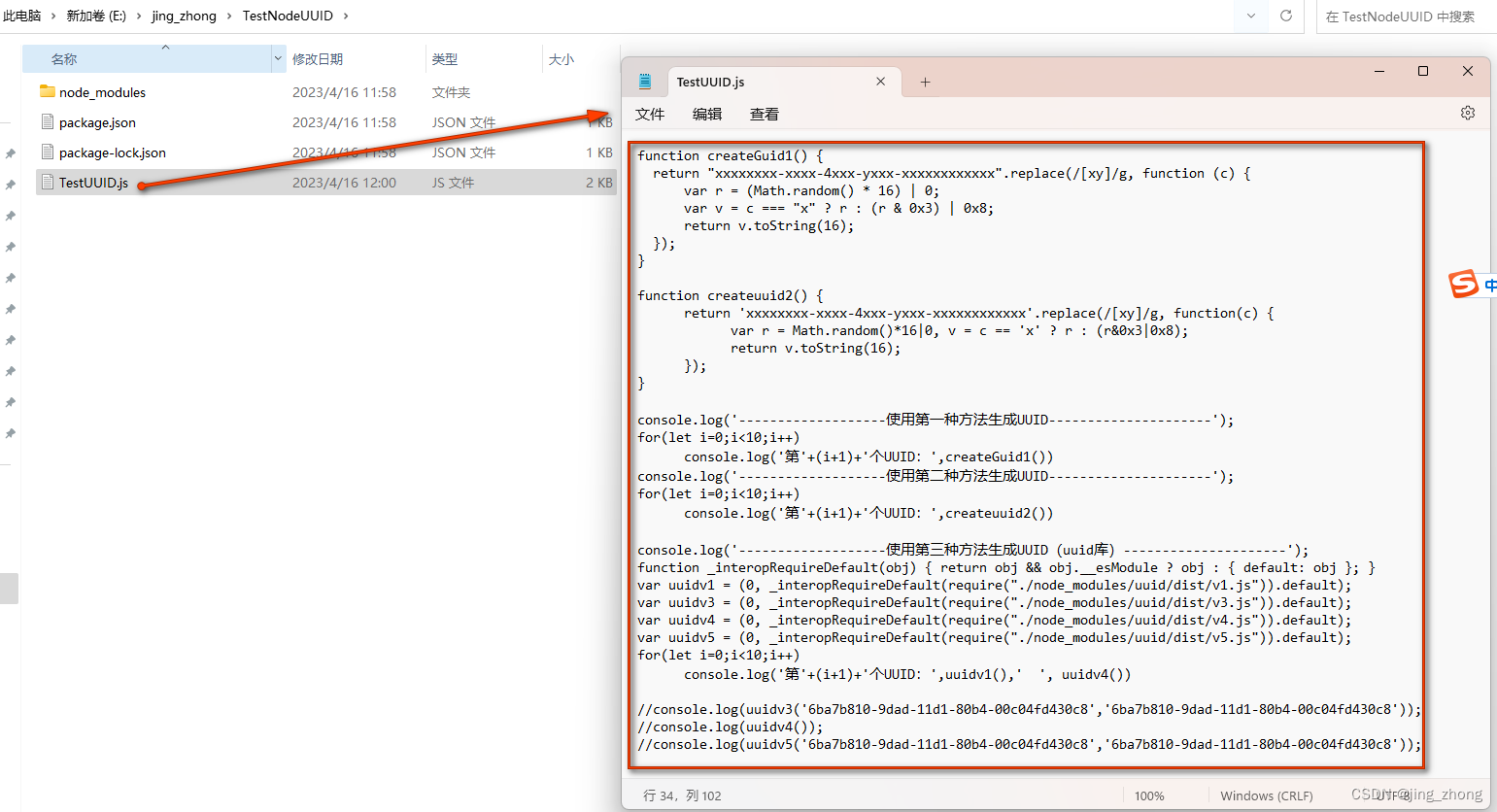1497x812 pixels.
Task: Click the node_modules folder icon
Action: coord(48,91)
